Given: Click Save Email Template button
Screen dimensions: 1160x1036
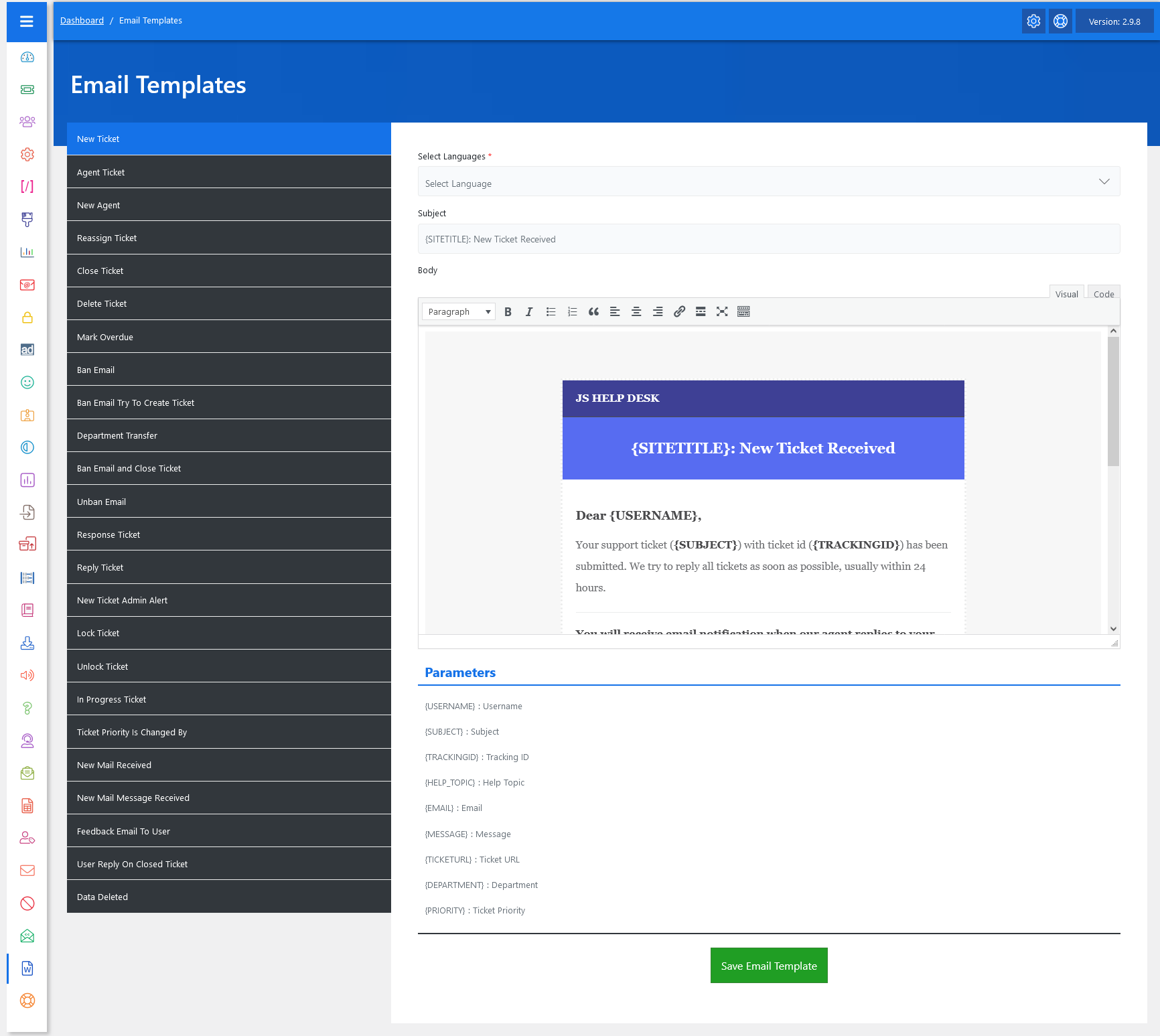Looking at the screenshot, I should coord(768,966).
